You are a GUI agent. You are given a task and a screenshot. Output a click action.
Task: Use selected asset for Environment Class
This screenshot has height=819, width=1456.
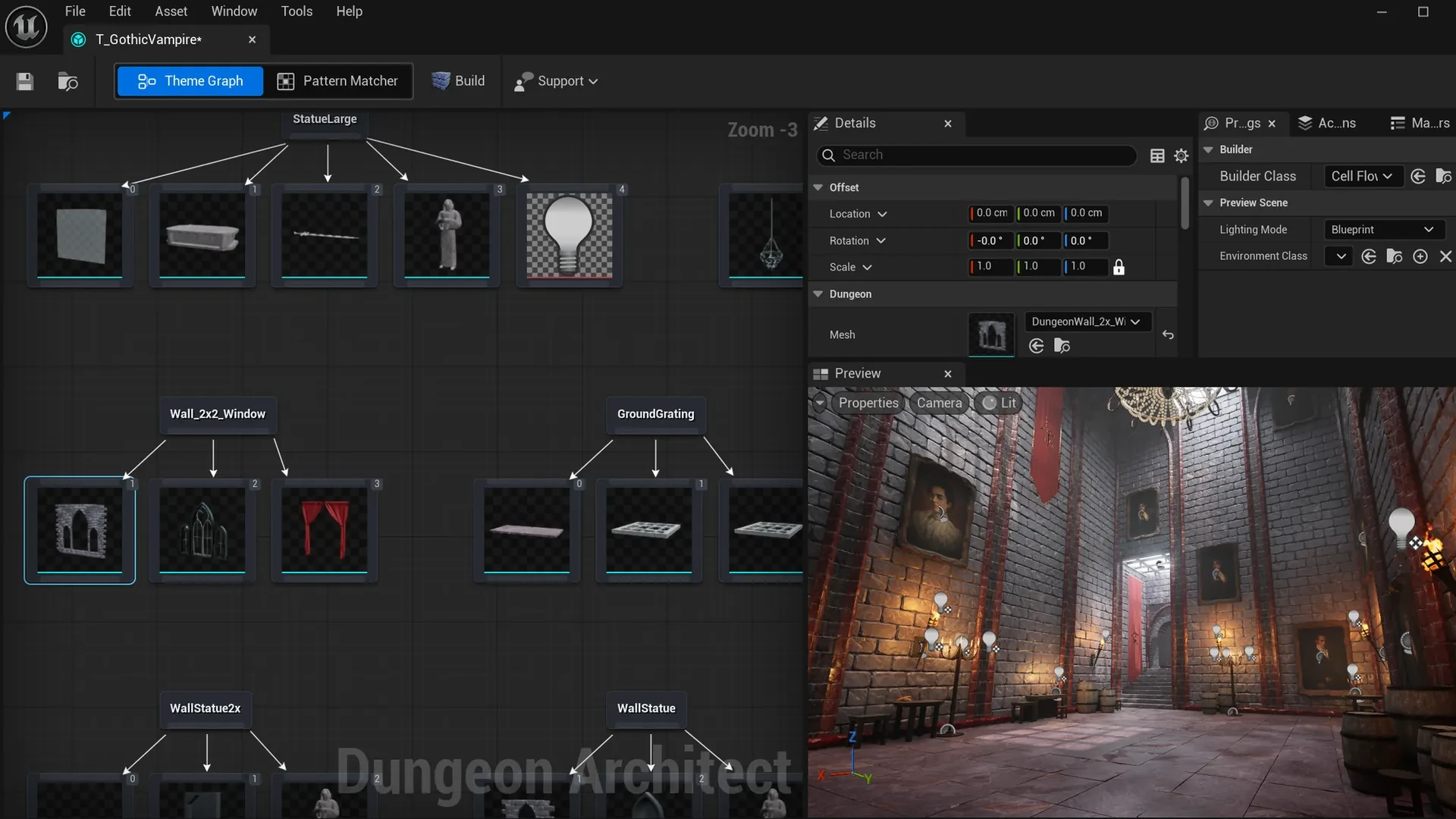1369,256
